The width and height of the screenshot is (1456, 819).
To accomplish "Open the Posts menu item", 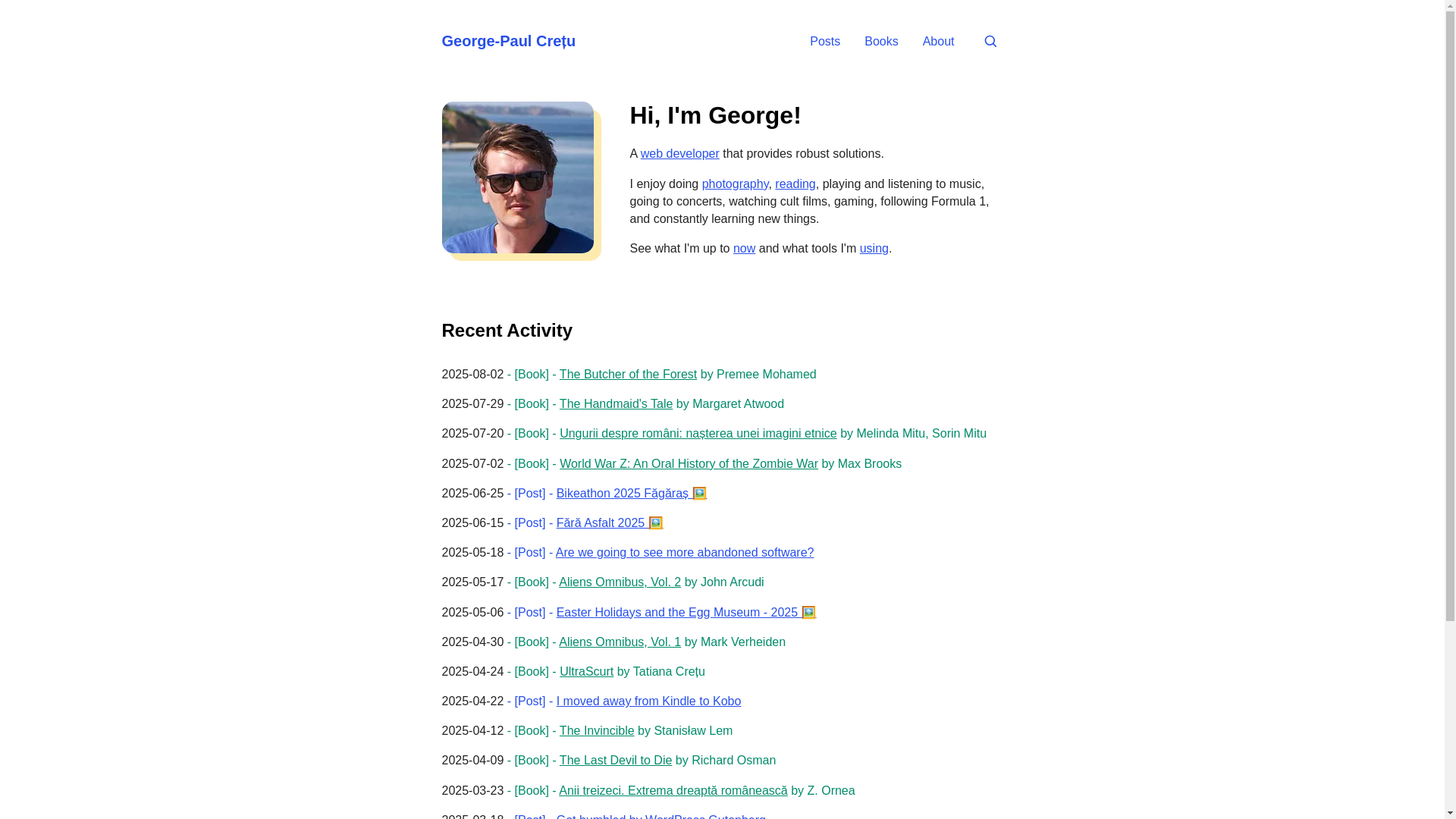I will 824,42.
